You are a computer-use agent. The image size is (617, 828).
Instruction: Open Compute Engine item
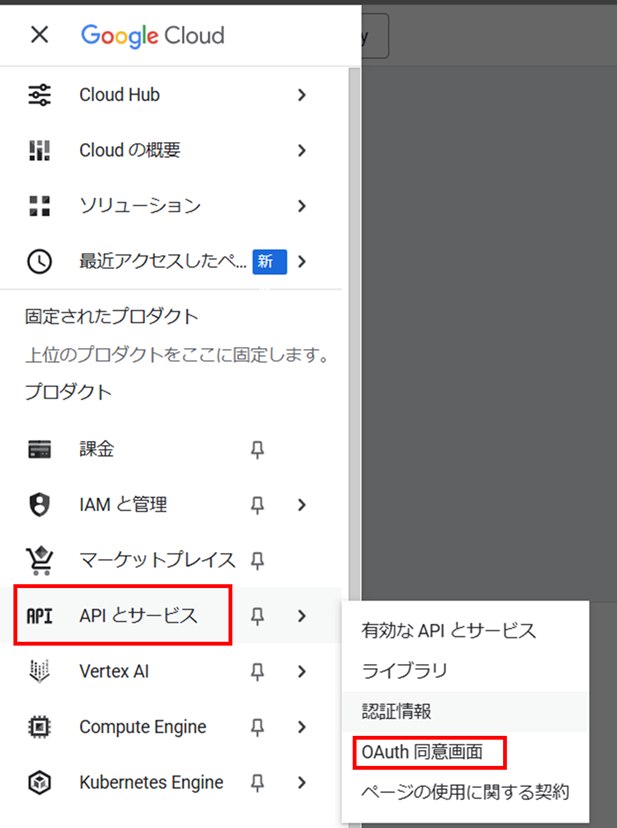pos(143,727)
